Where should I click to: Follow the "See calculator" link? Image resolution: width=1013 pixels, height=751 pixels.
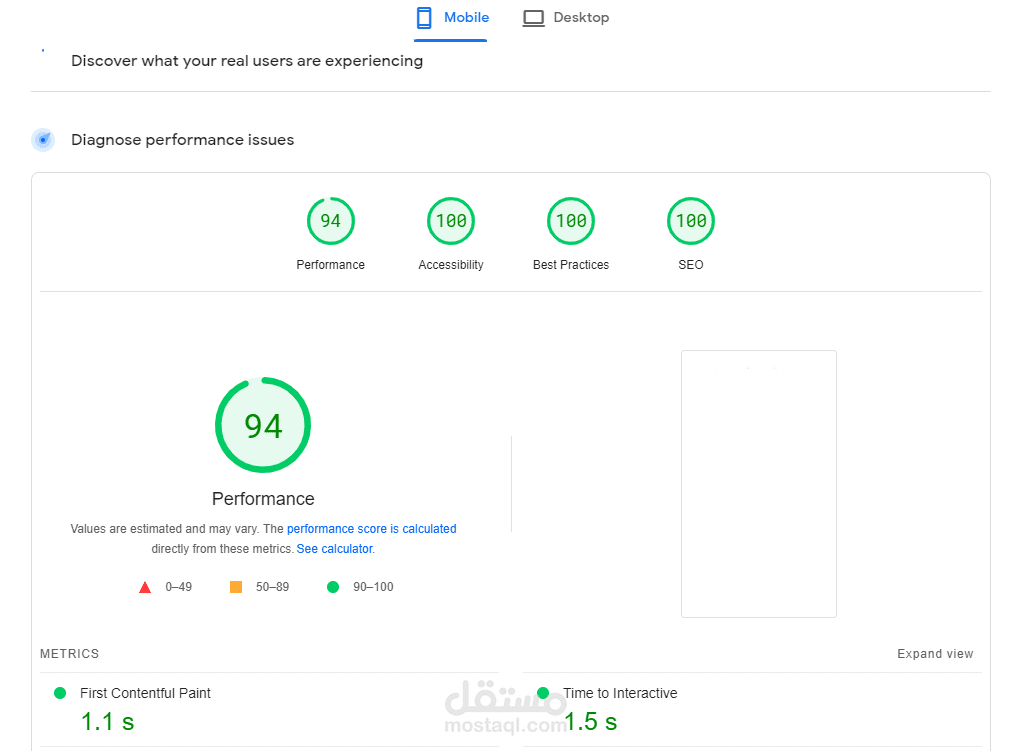click(x=334, y=549)
